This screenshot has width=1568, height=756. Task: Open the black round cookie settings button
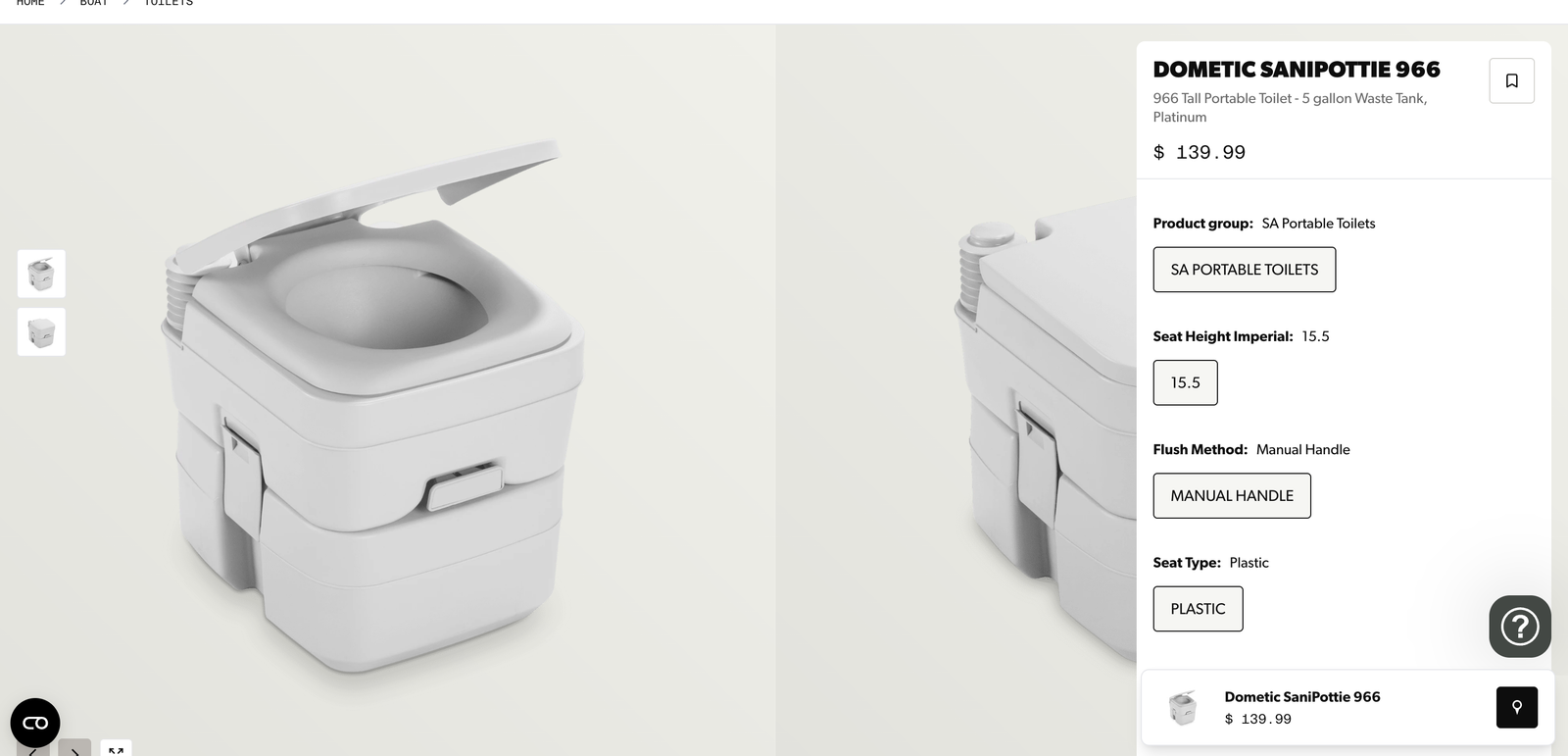click(35, 724)
